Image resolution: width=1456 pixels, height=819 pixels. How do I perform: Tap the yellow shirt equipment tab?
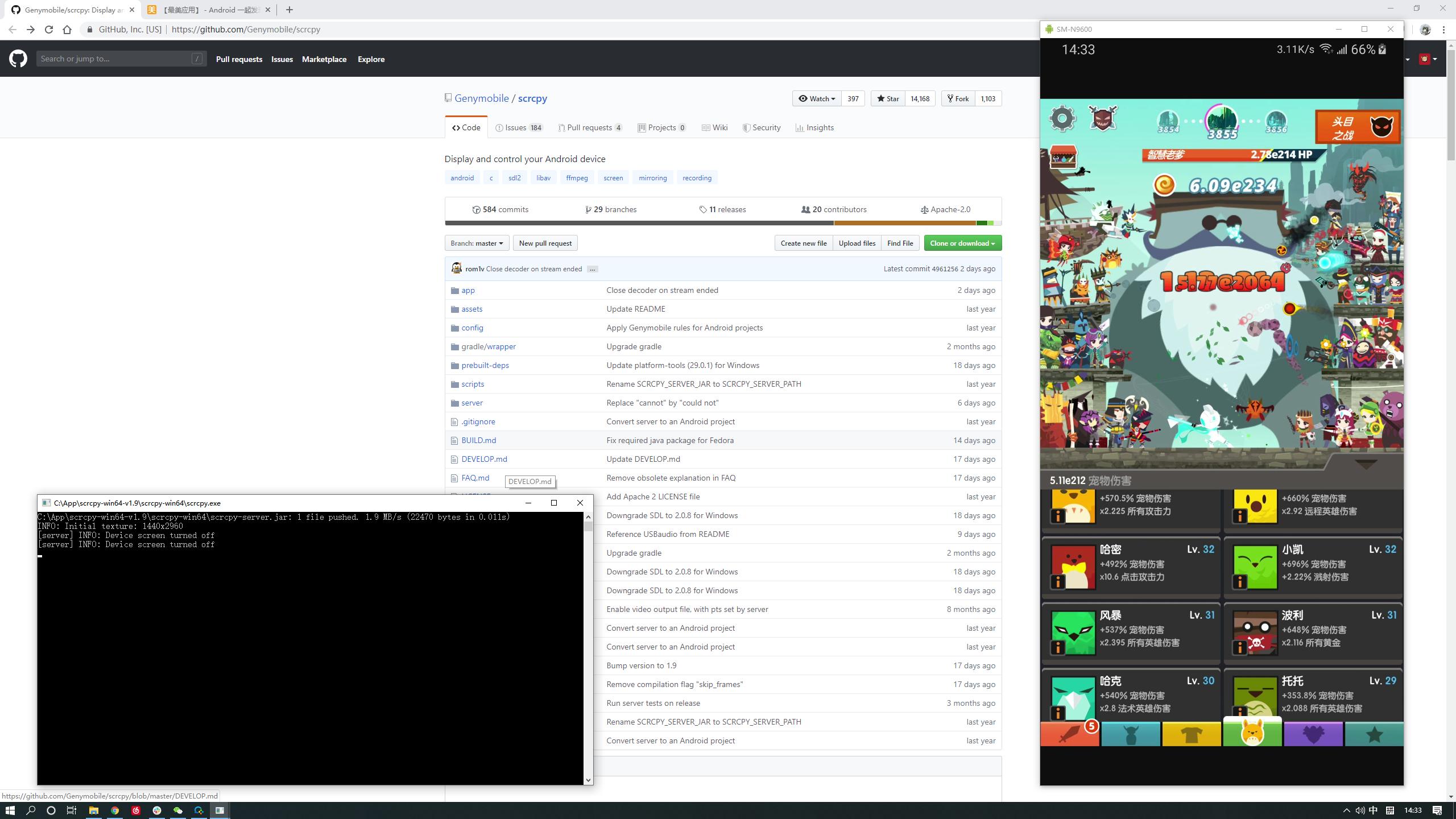point(1191,734)
